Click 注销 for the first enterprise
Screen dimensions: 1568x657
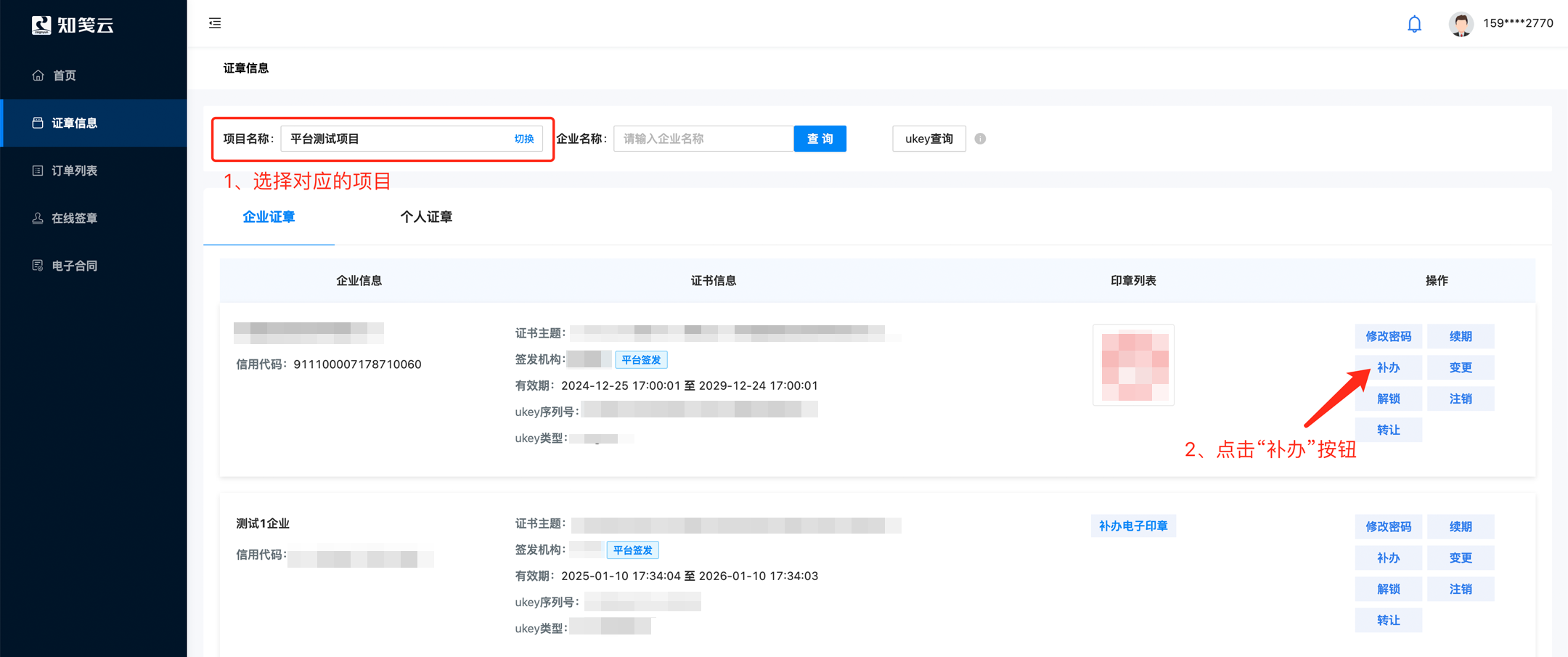[x=1461, y=399]
